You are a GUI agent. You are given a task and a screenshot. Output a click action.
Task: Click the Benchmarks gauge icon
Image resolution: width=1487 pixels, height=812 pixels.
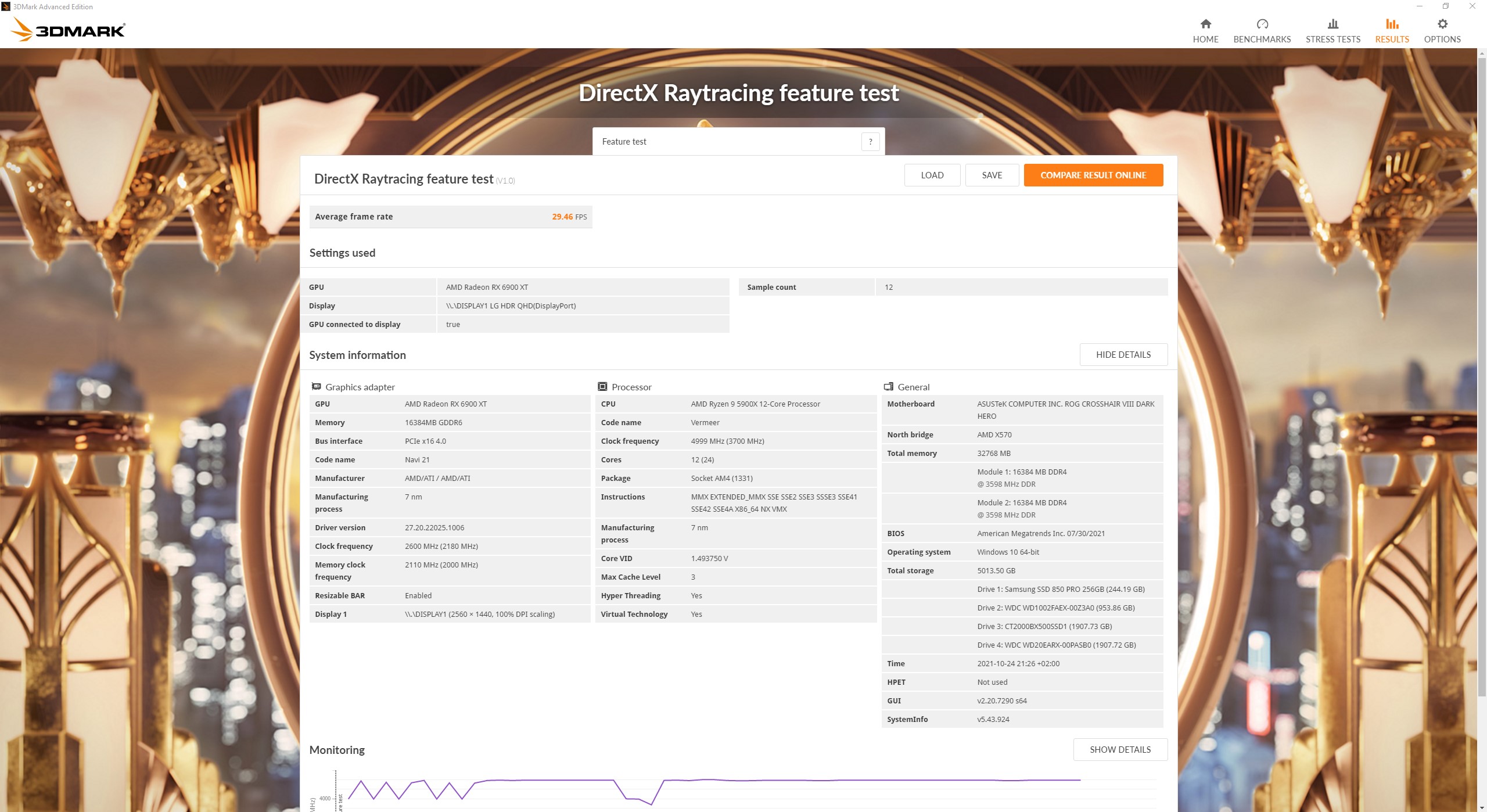(x=1262, y=24)
